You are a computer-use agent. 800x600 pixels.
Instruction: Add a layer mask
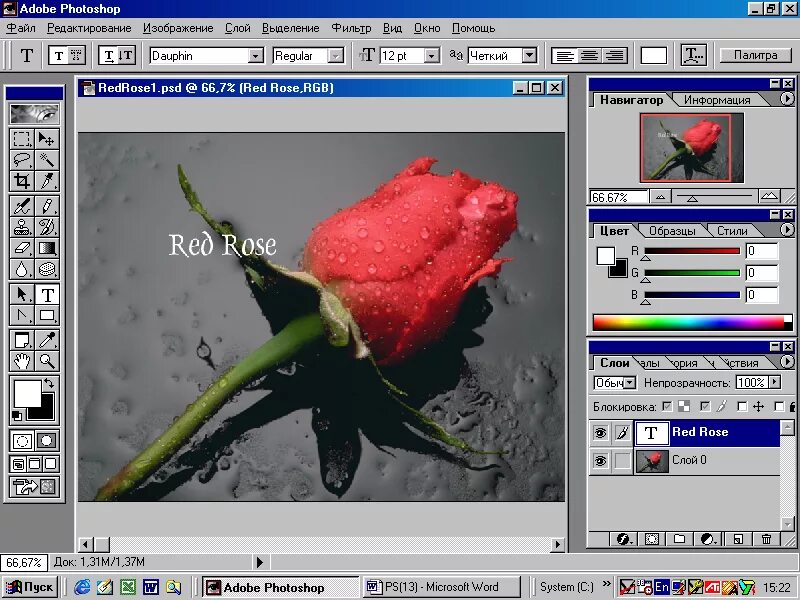(652, 539)
